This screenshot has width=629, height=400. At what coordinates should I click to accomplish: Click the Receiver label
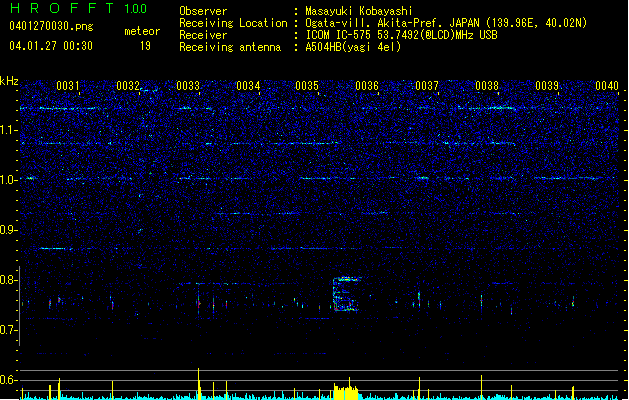point(203,35)
